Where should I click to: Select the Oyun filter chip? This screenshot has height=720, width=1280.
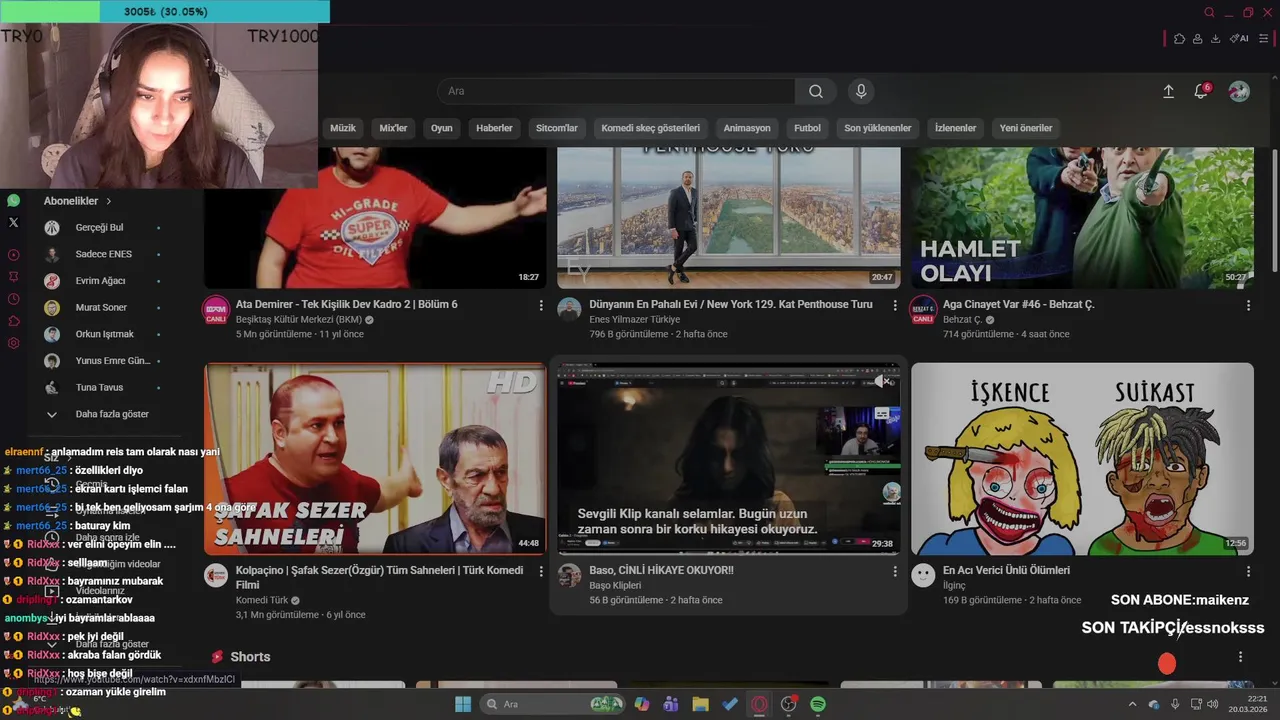pyautogui.click(x=442, y=128)
